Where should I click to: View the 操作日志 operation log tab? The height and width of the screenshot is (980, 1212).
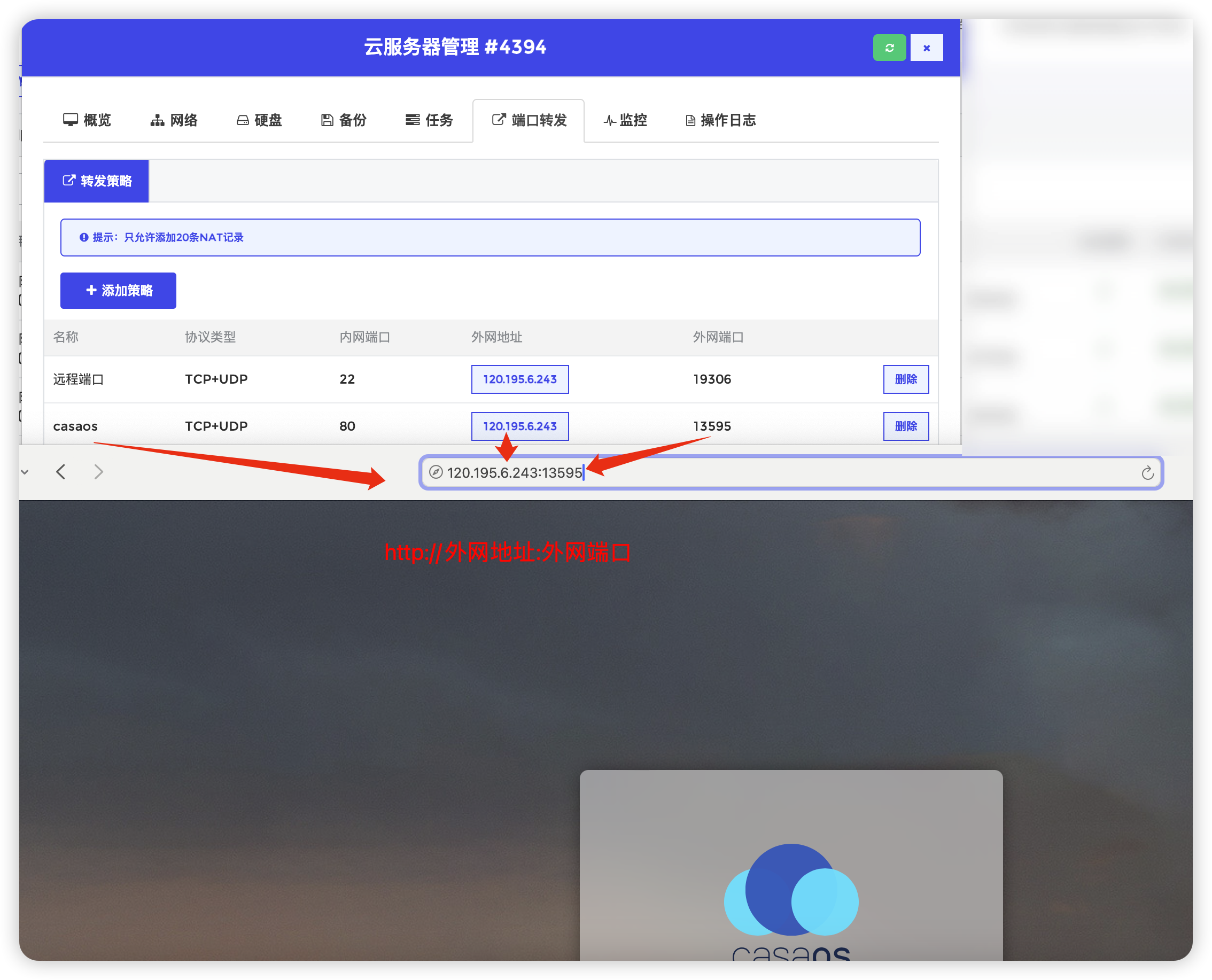pos(720,120)
